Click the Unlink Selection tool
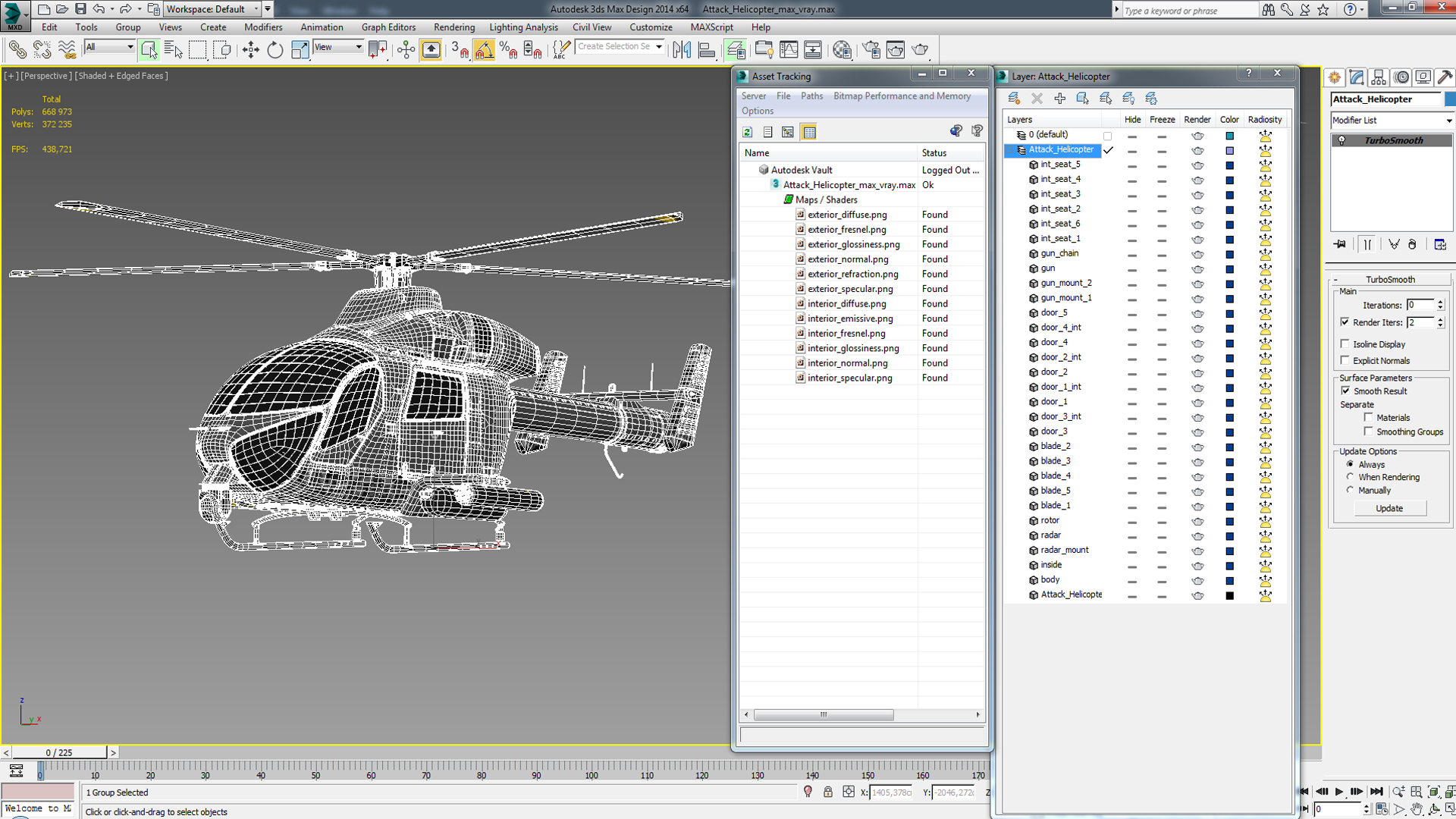This screenshot has height=819, width=1456. coord(42,50)
